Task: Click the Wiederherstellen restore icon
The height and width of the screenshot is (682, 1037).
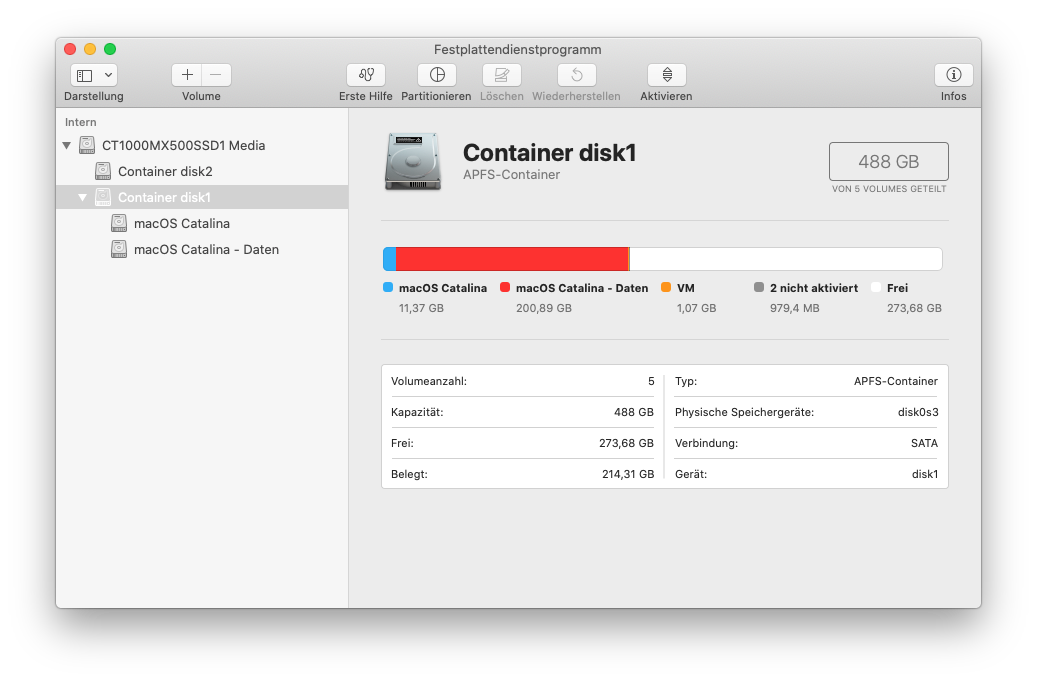Action: point(576,75)
